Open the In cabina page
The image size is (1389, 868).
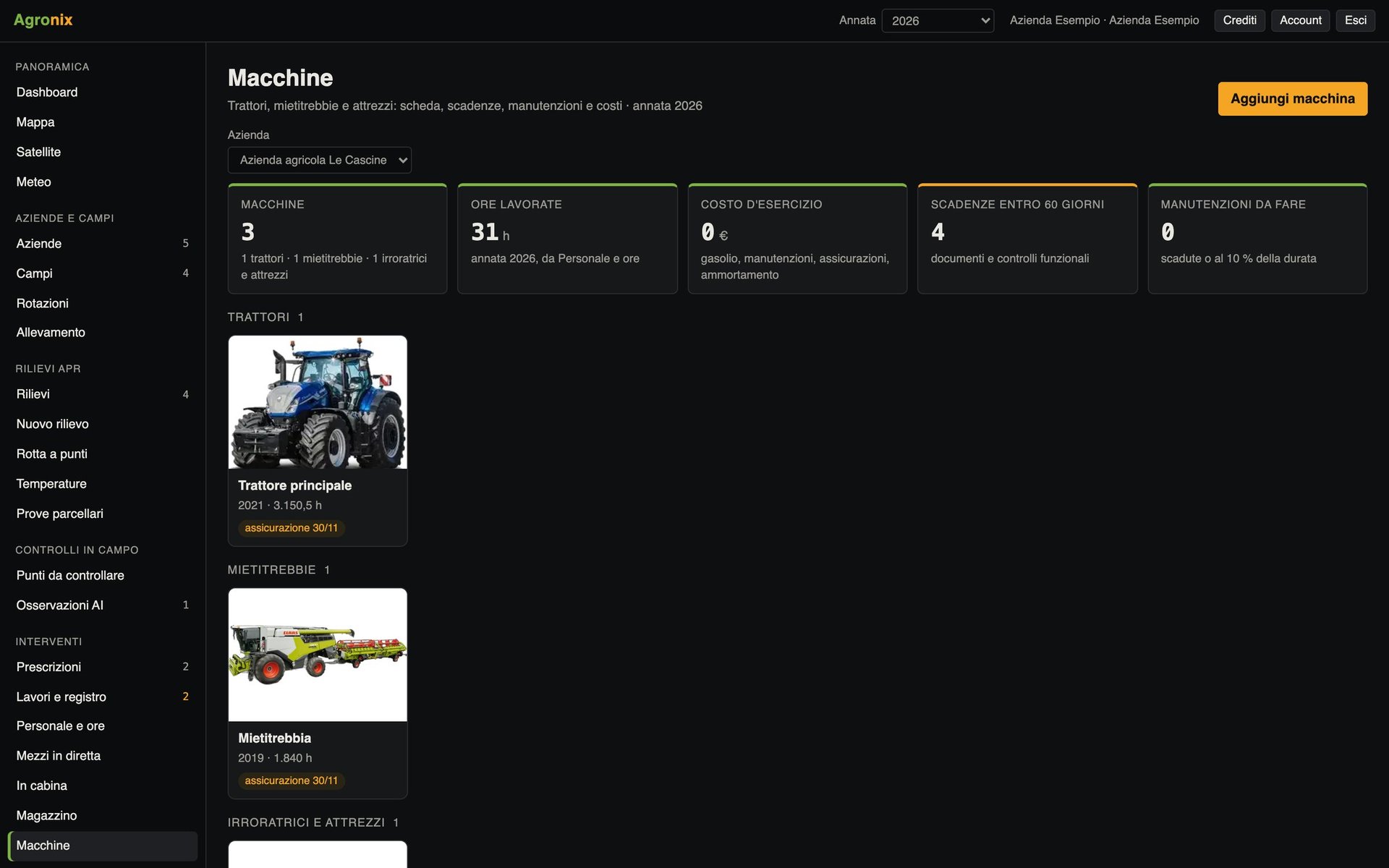[x=102, y=786]
